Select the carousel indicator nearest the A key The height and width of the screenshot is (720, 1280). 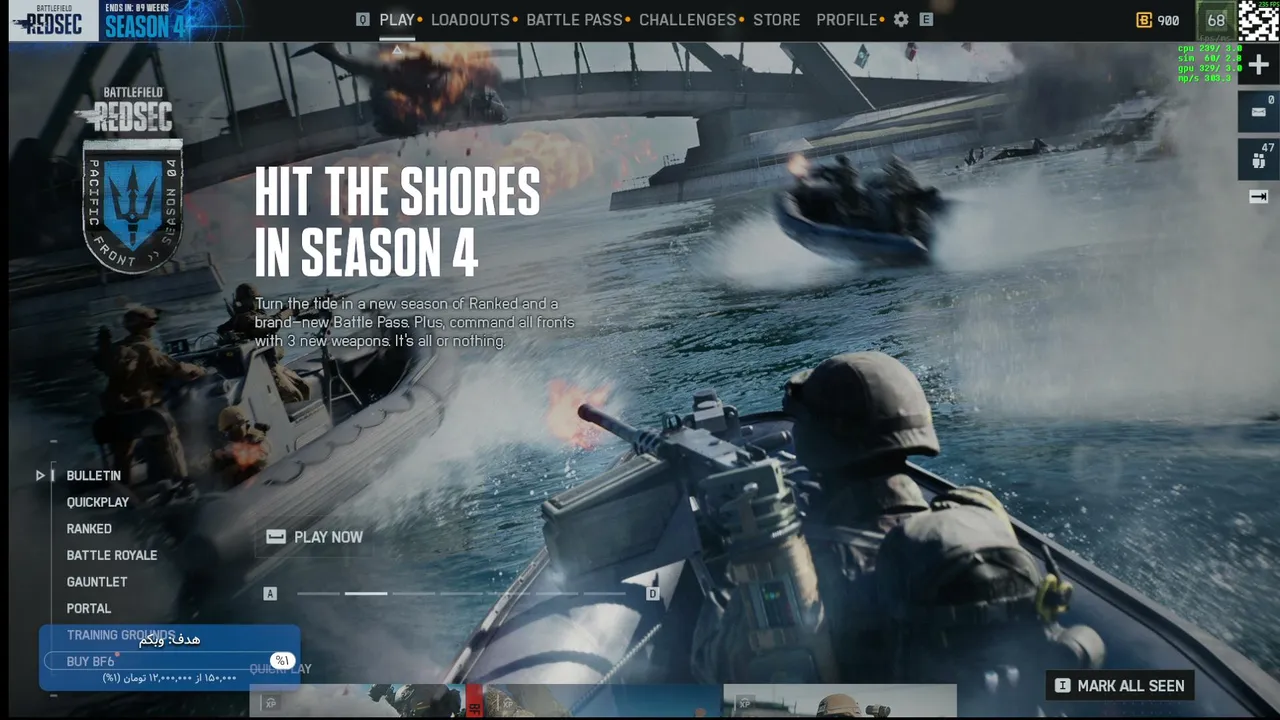(318, 594)
